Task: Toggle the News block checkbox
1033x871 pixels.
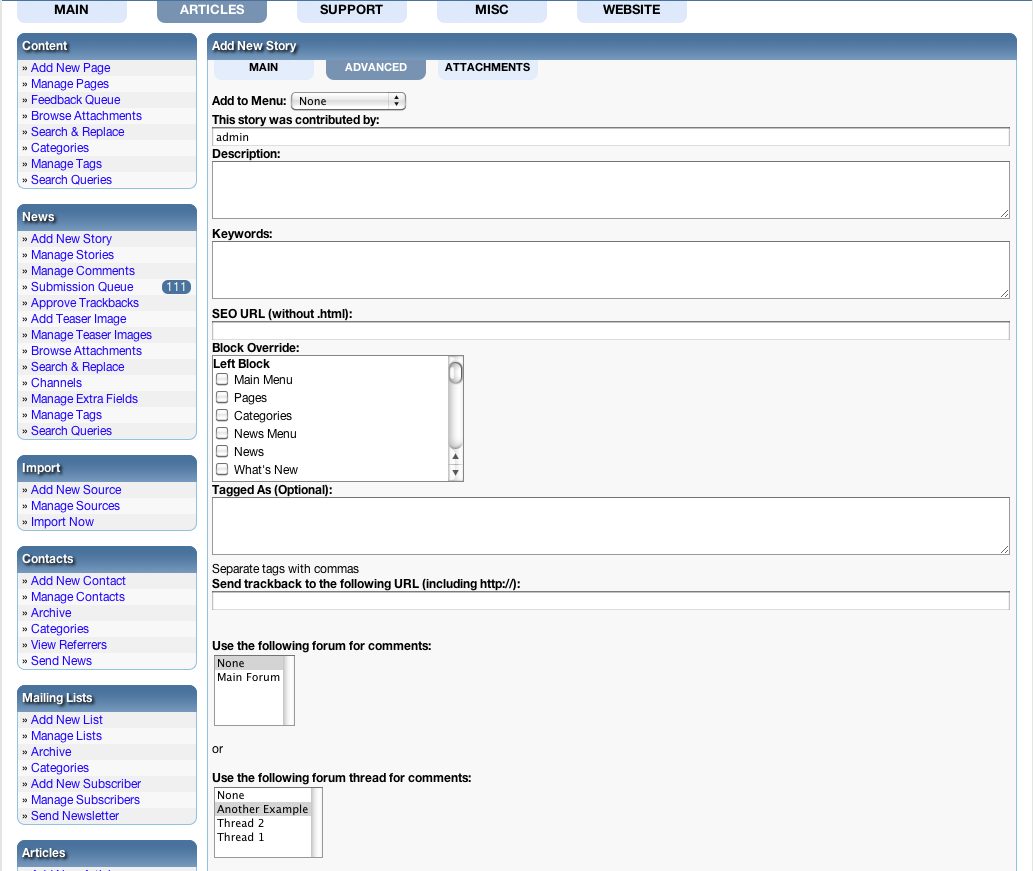Action: (222, 451)
